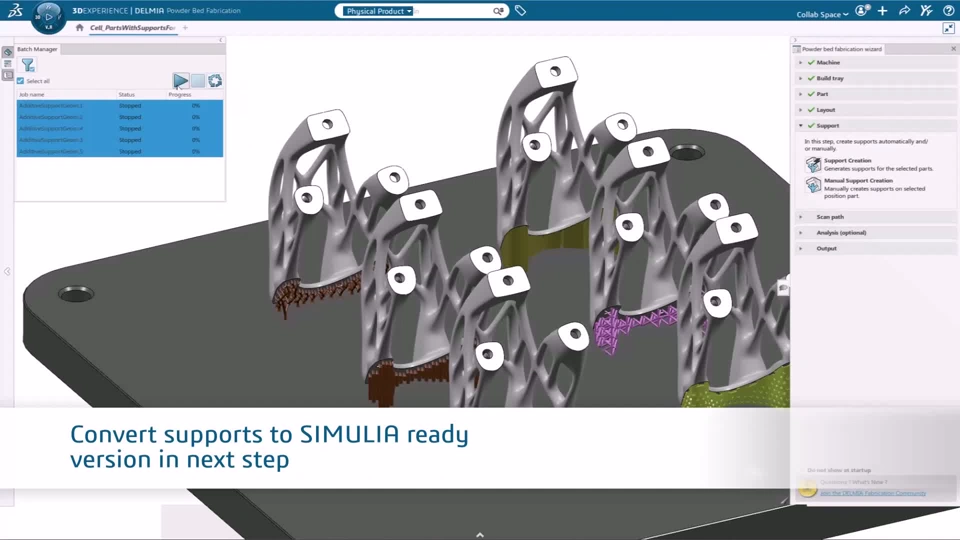Open the 3DEXPERIENCE compass
The width and height of the screenshot is (960, 540).
[48, 18]
